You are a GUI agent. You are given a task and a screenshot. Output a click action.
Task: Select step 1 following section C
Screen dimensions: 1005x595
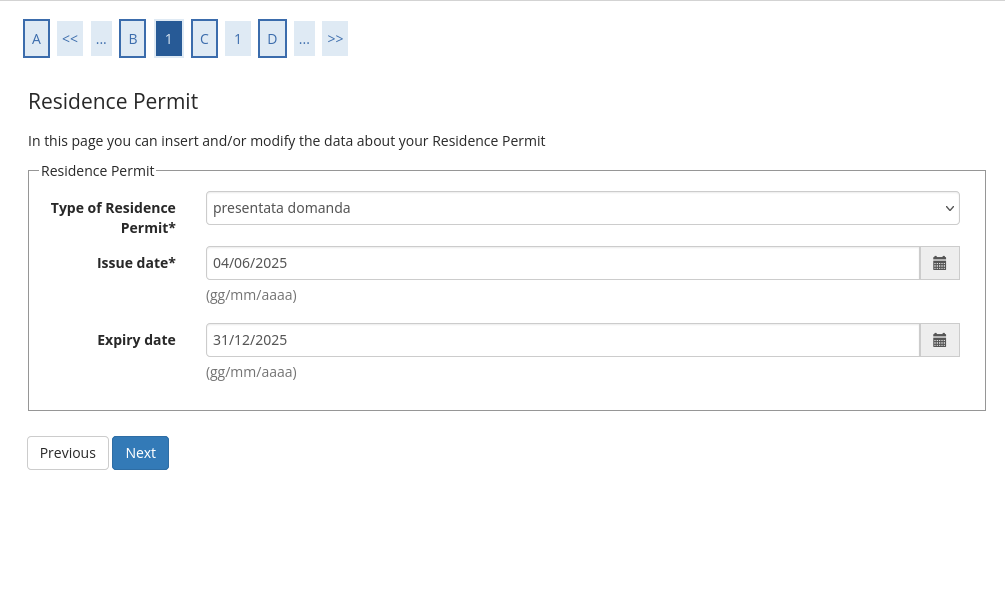[238, 39]
